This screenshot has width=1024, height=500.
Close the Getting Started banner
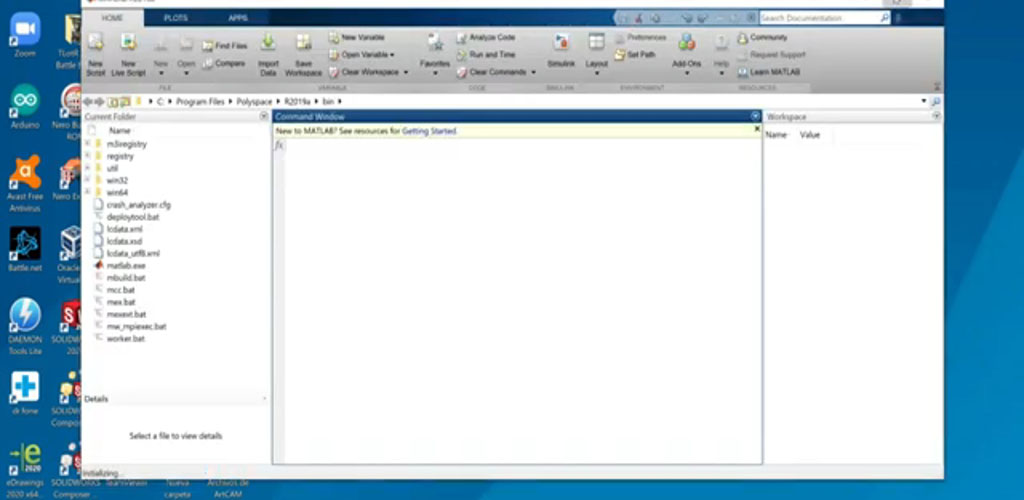[757, 129]
